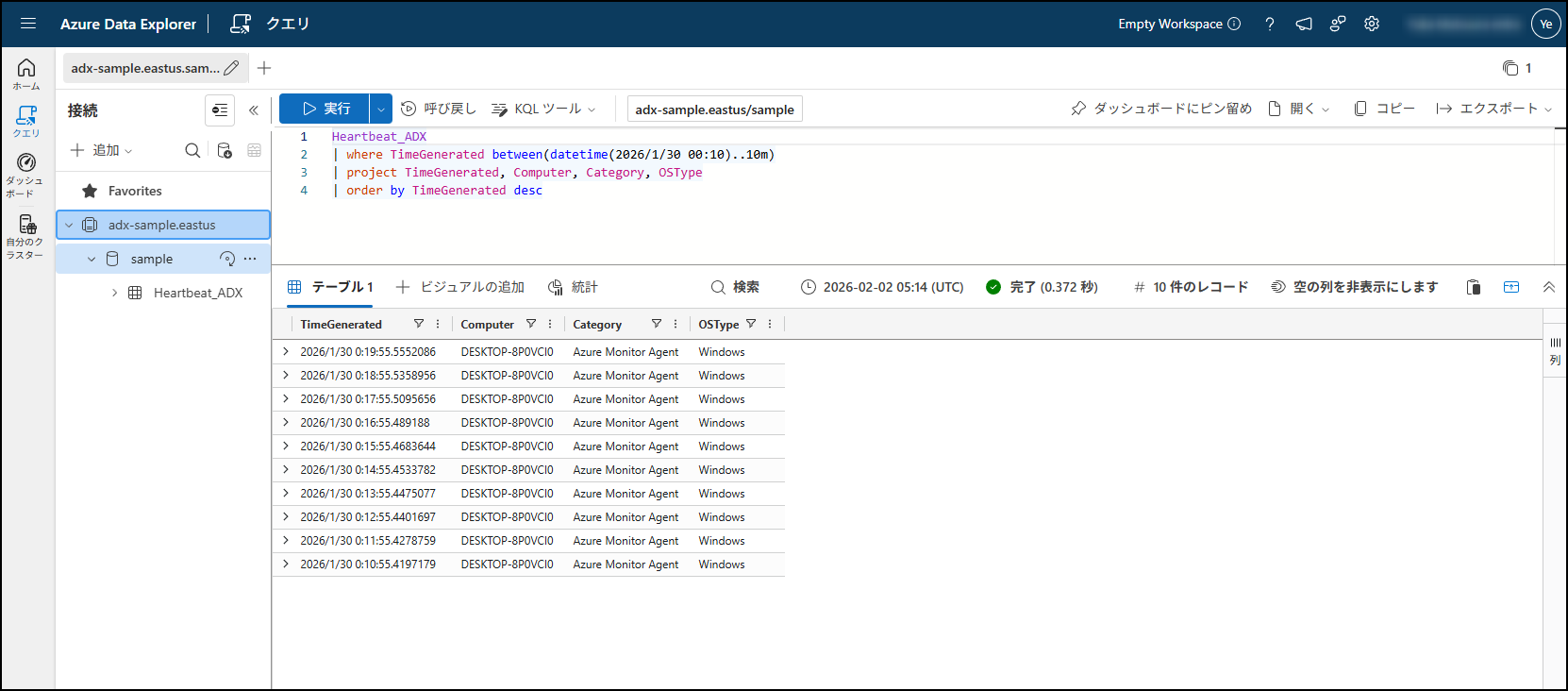Select the adx-sample.eastus.sam... query tab
This screenshot has height=691, width=1568.
click(144, 68)
